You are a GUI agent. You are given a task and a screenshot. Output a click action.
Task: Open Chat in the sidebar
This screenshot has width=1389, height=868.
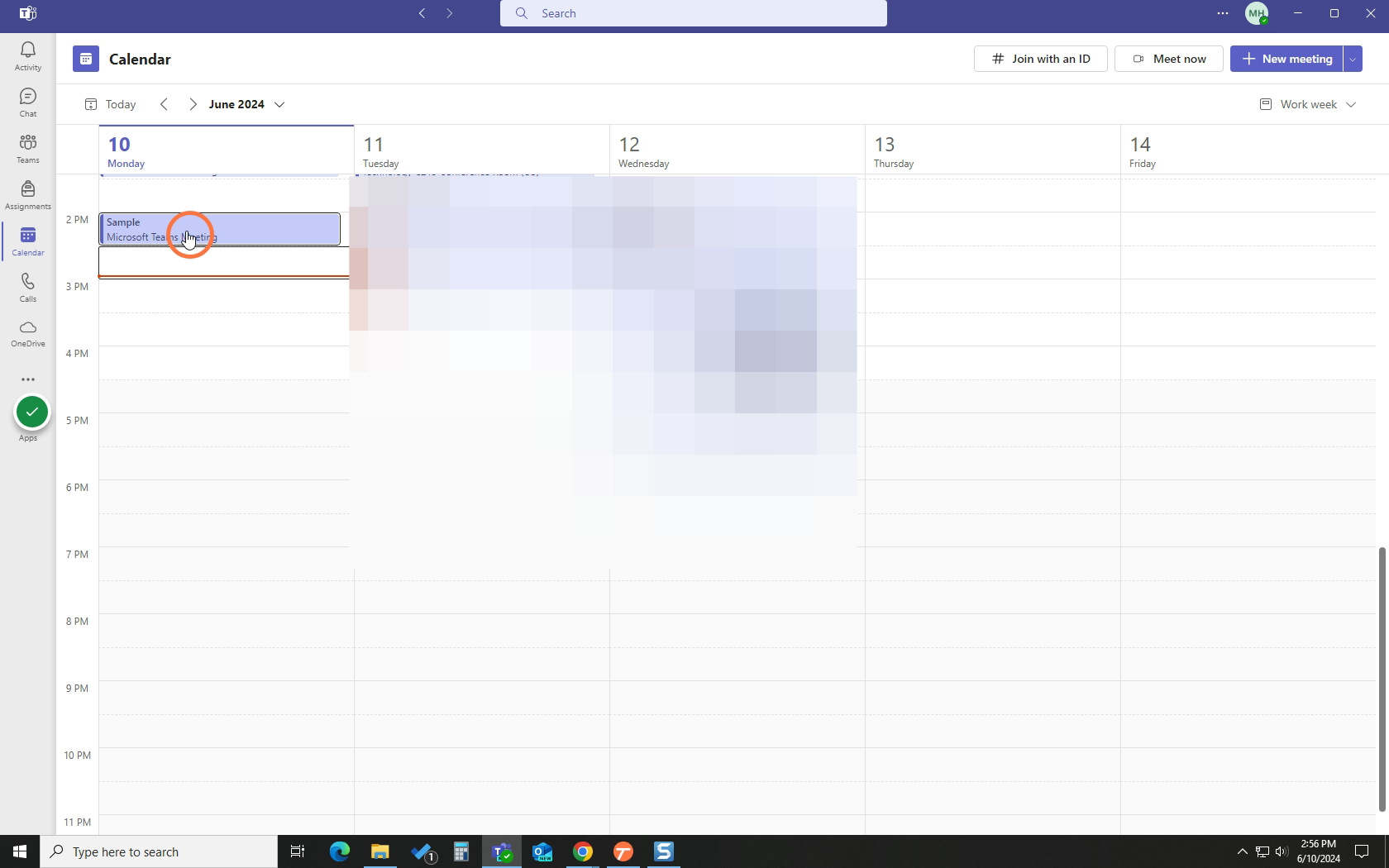[27, 103]
